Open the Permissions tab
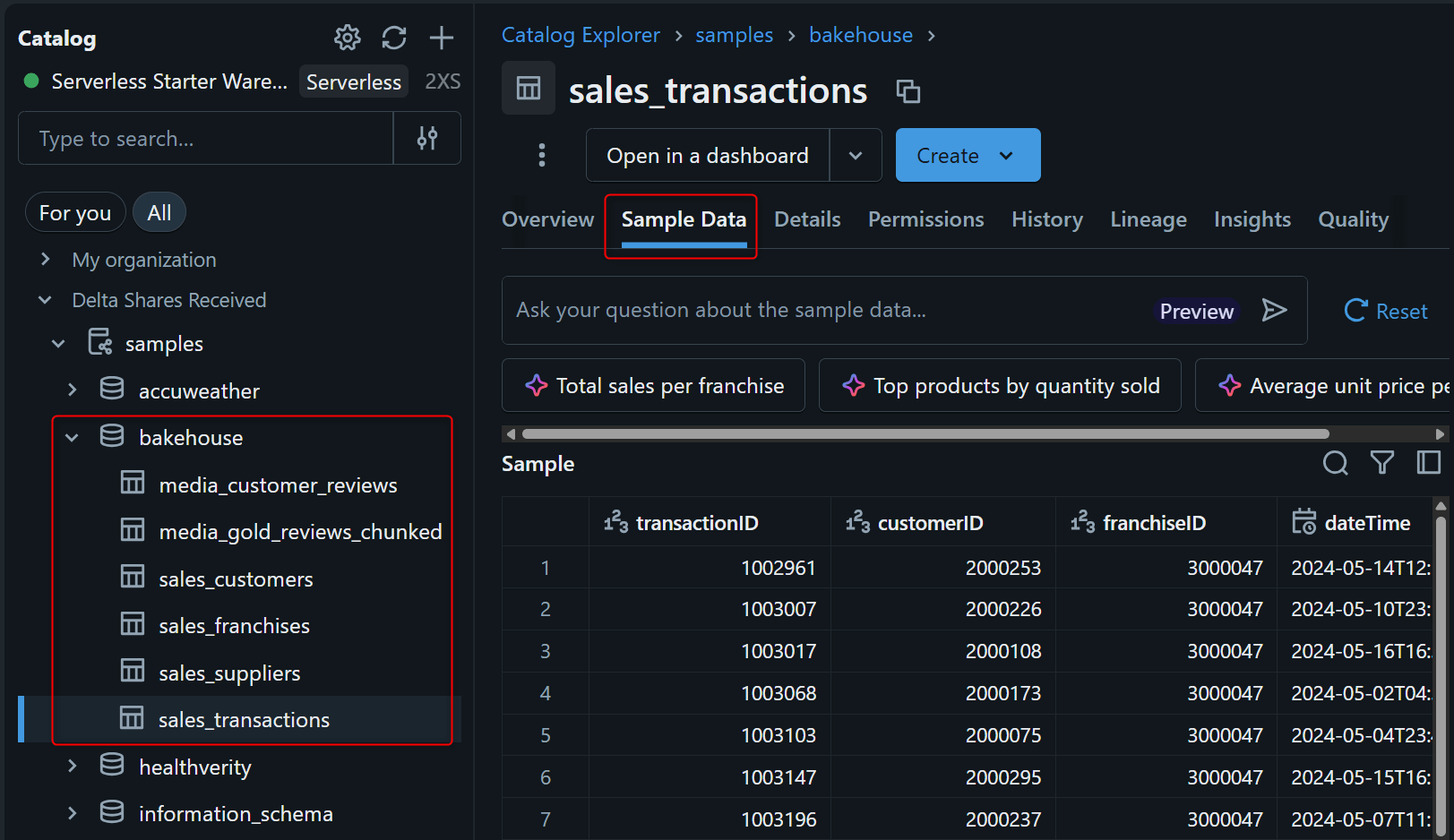Screen dimensions: 1454x840 click(925, 219)
